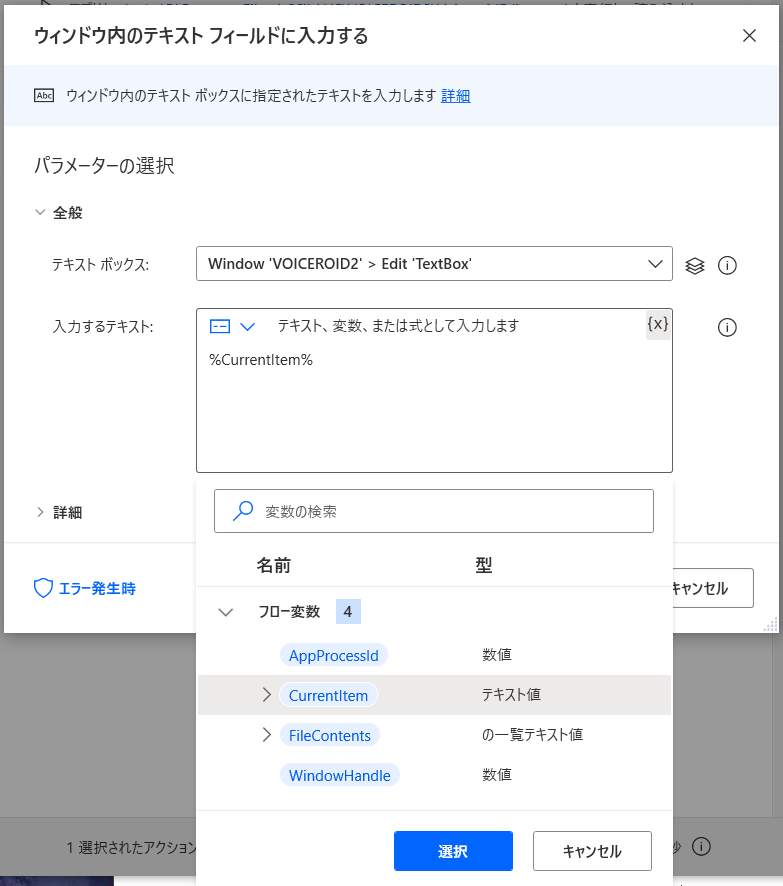
Task: Expand the CurrentItem variable properties
Action: pos(267,694)
